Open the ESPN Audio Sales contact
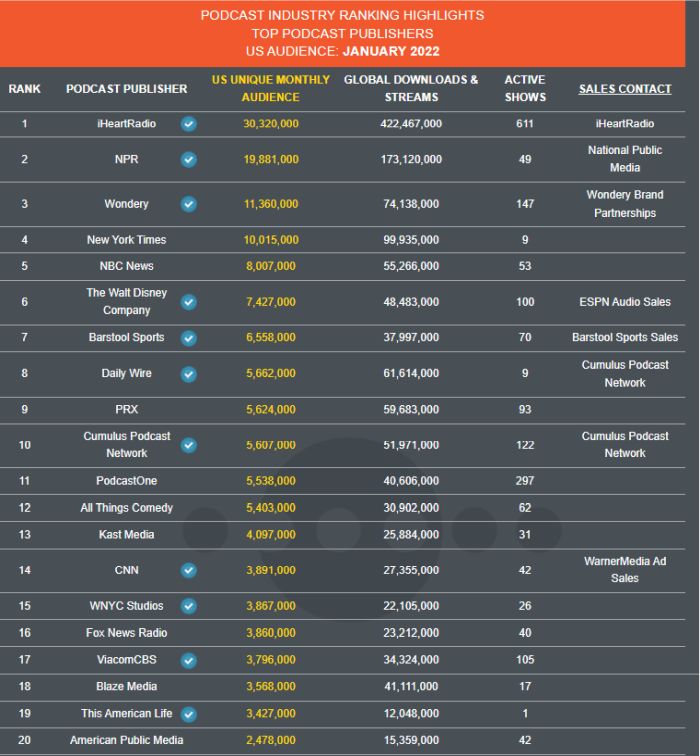Viewport: 700px width, 756px height. 625,302
